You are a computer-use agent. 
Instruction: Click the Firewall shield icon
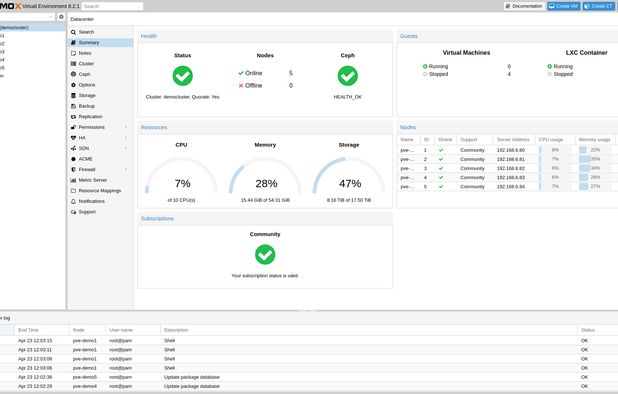(73, 169)
